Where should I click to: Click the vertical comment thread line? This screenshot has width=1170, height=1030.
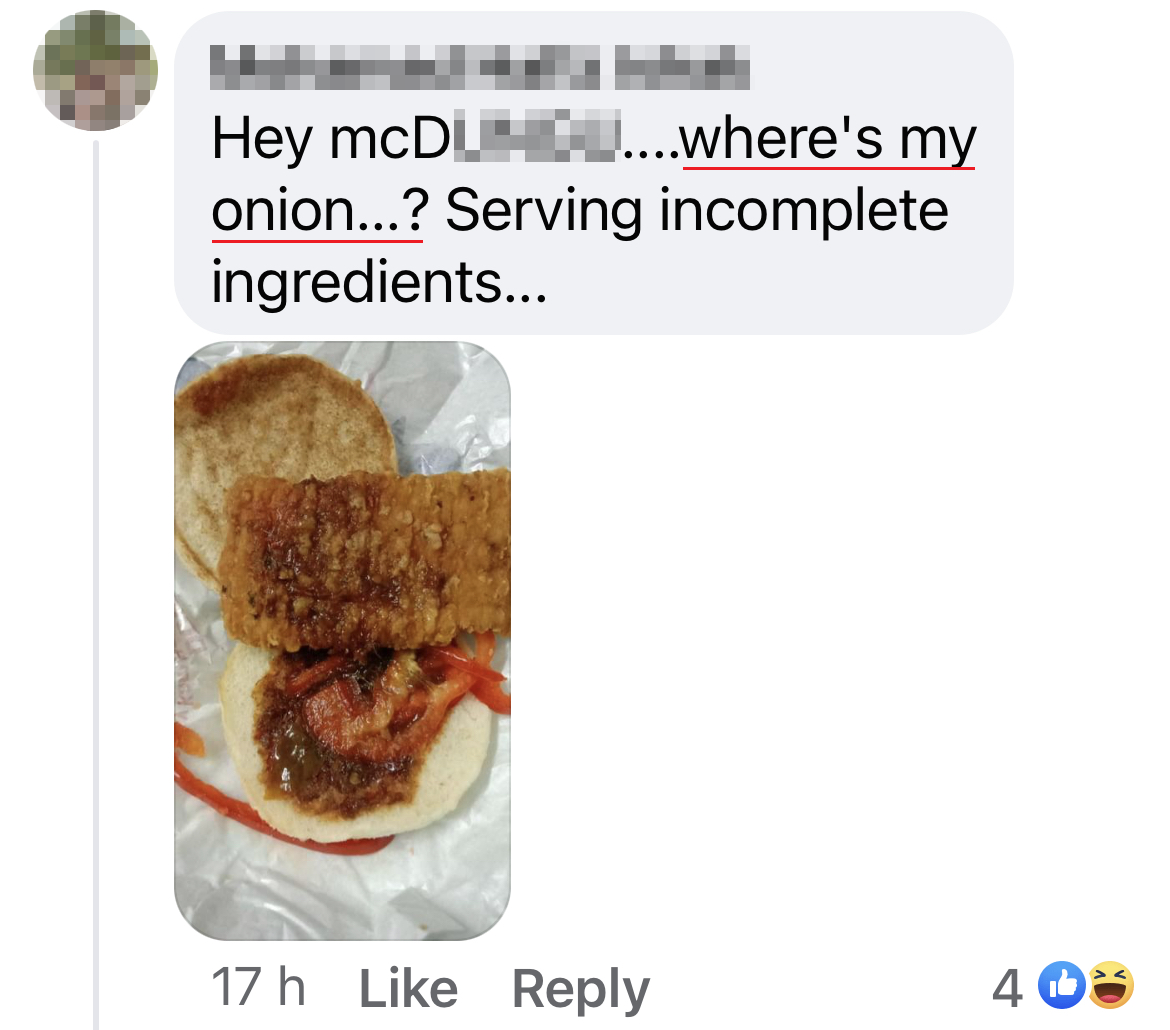click(96, 586)
